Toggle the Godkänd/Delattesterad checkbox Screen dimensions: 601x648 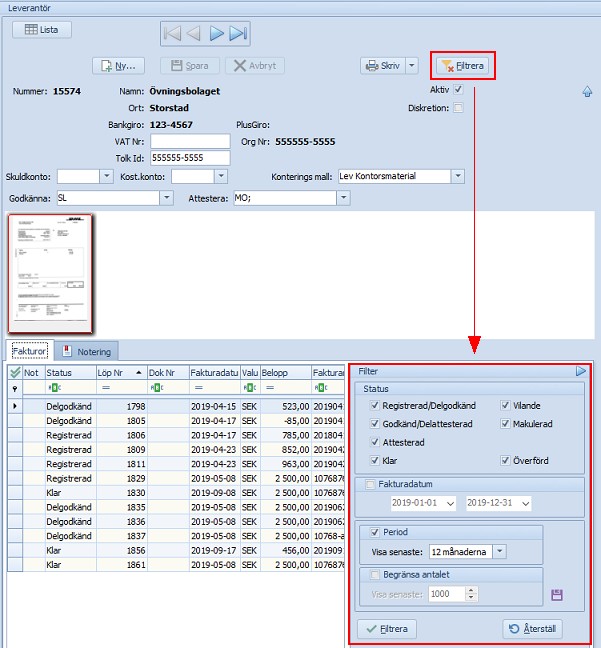click(x=374, y=423)
